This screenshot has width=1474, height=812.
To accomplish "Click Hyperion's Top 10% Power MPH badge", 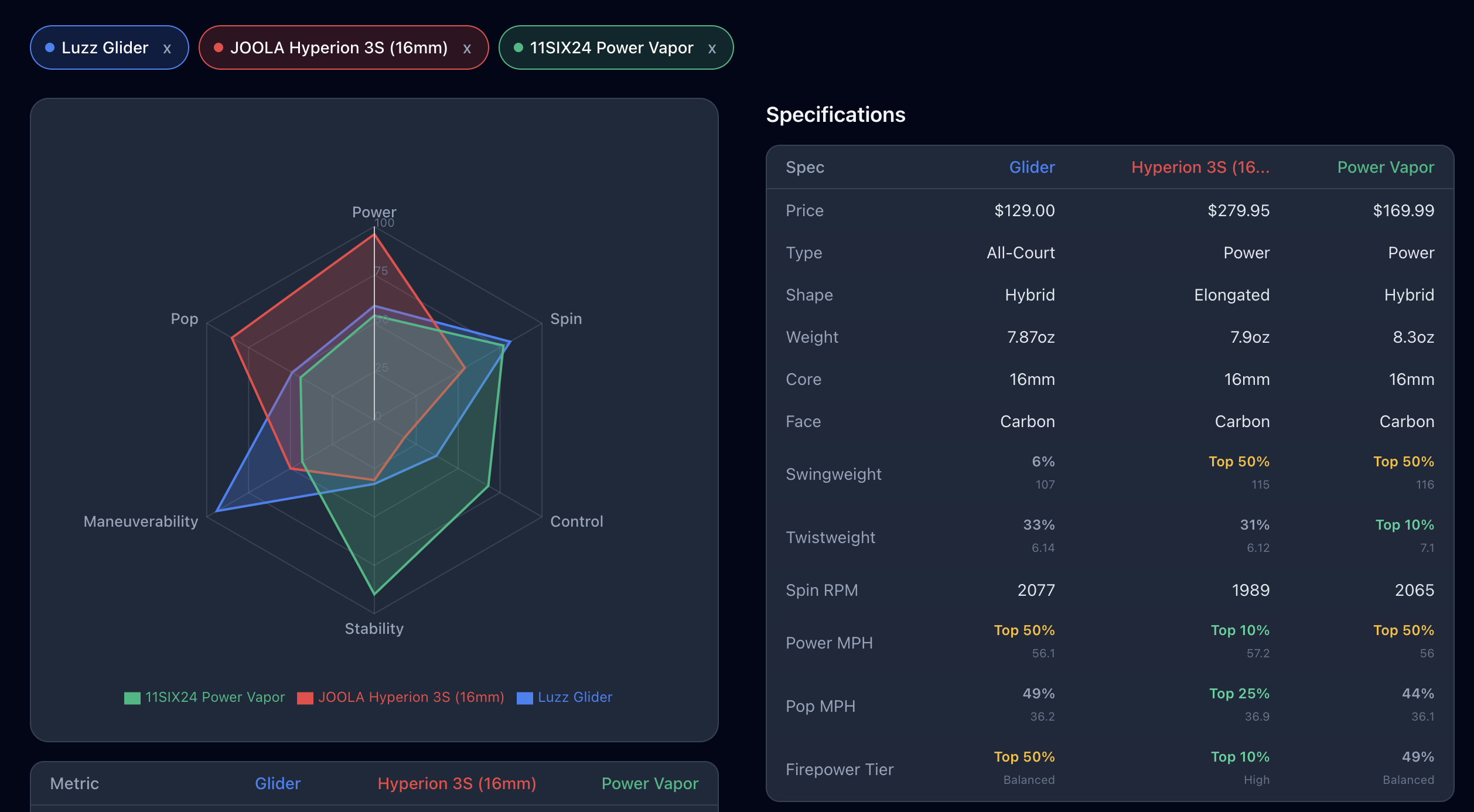I will click(x=1240, y=630).
